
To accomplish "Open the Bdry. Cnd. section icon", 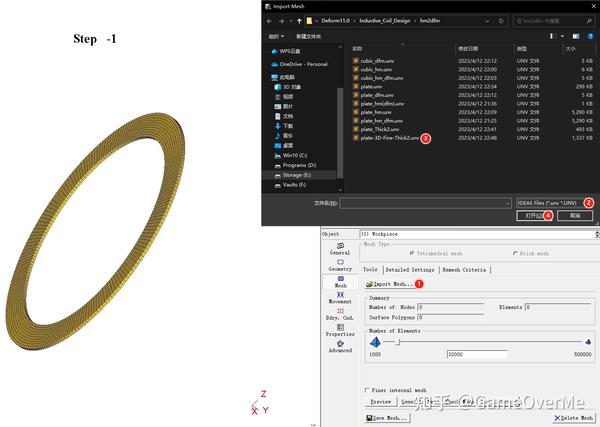I will click(x=340, y=311).
